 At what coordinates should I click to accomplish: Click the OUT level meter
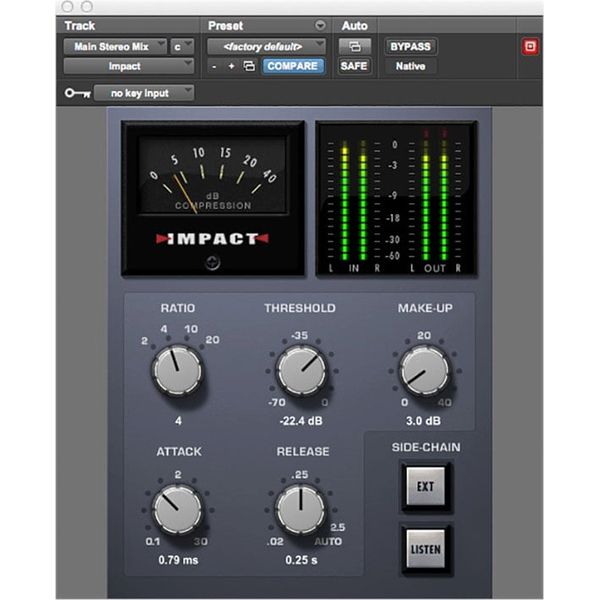coord(434,203)
